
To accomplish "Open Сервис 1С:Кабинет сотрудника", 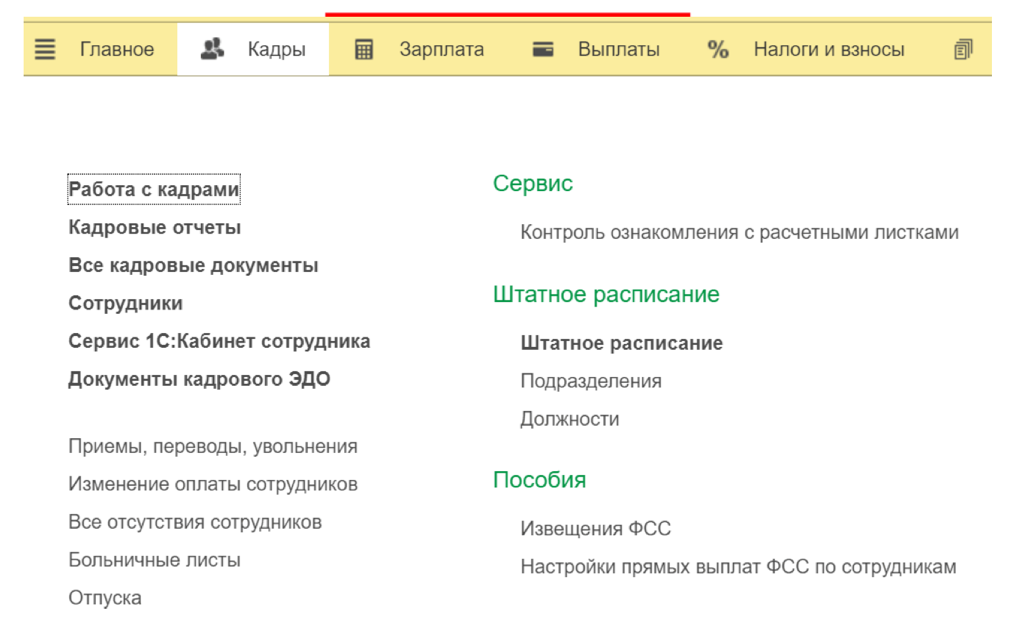I will coord(219,341).
